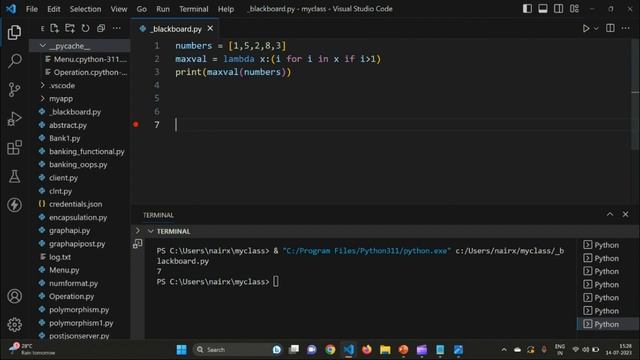Open the Selection menu

[85, 9]
